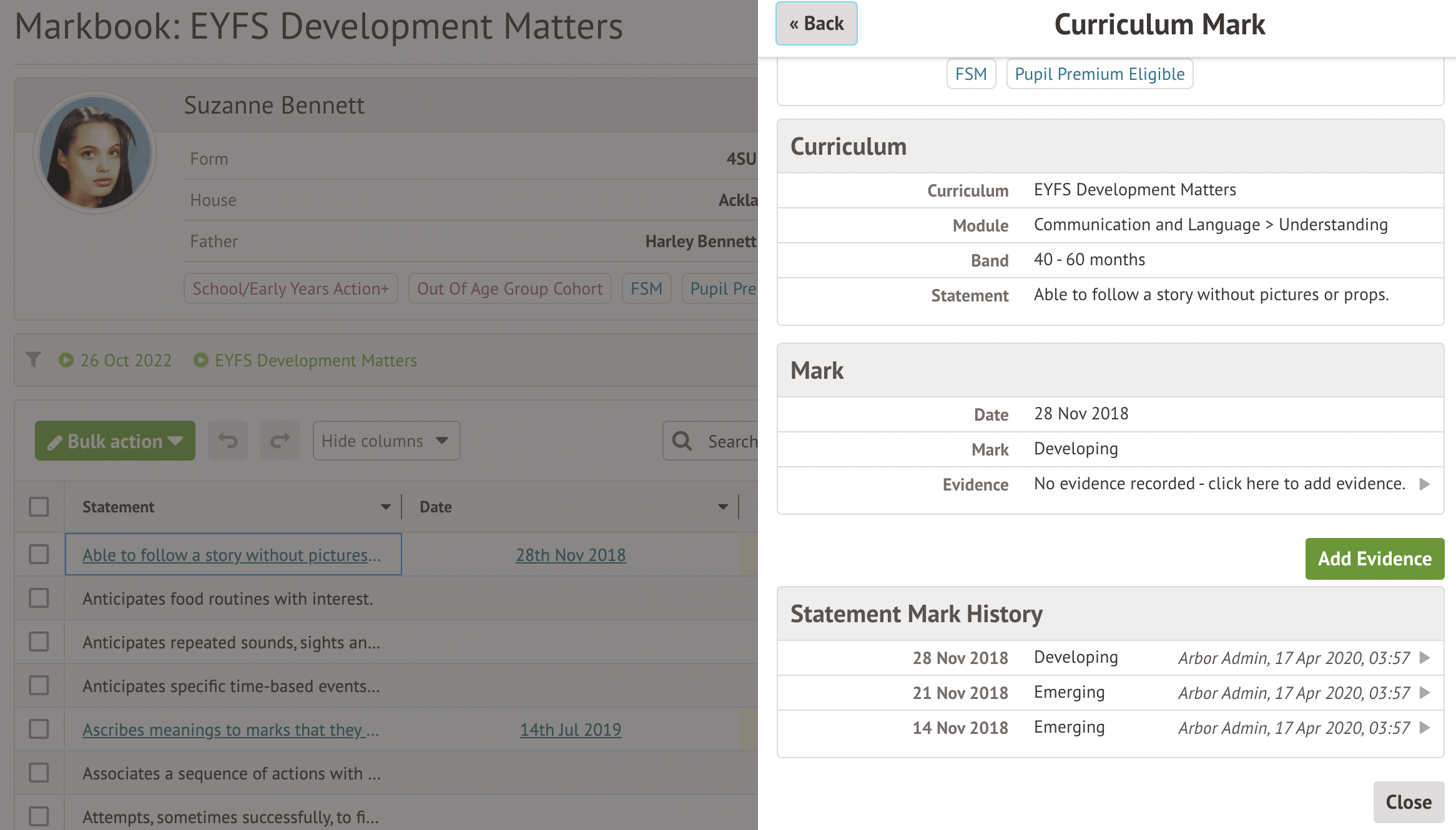Click the filter funnel icon

[x=33, y=360]
